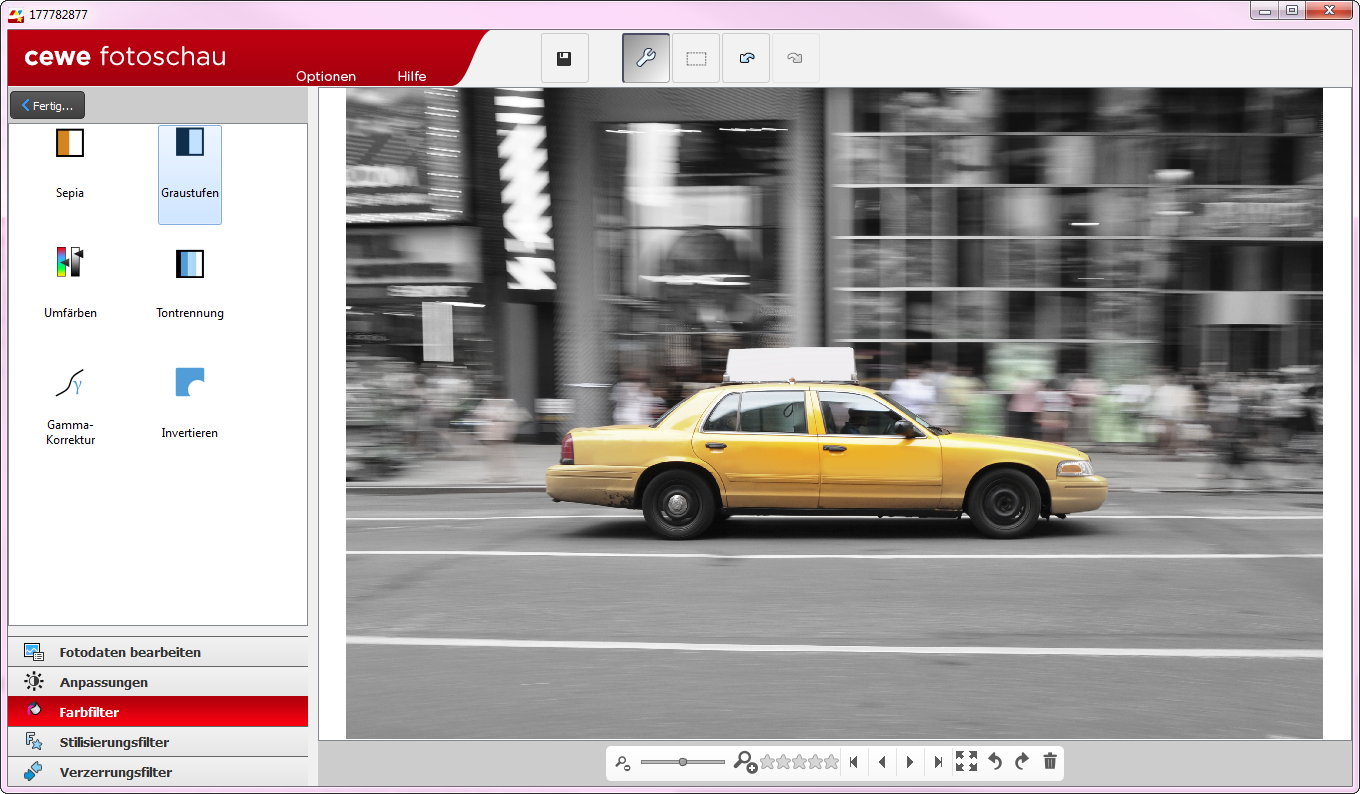The image size is (1360, 794).
Task: Open the Optionen menu
Action: [x=326, y=76]
